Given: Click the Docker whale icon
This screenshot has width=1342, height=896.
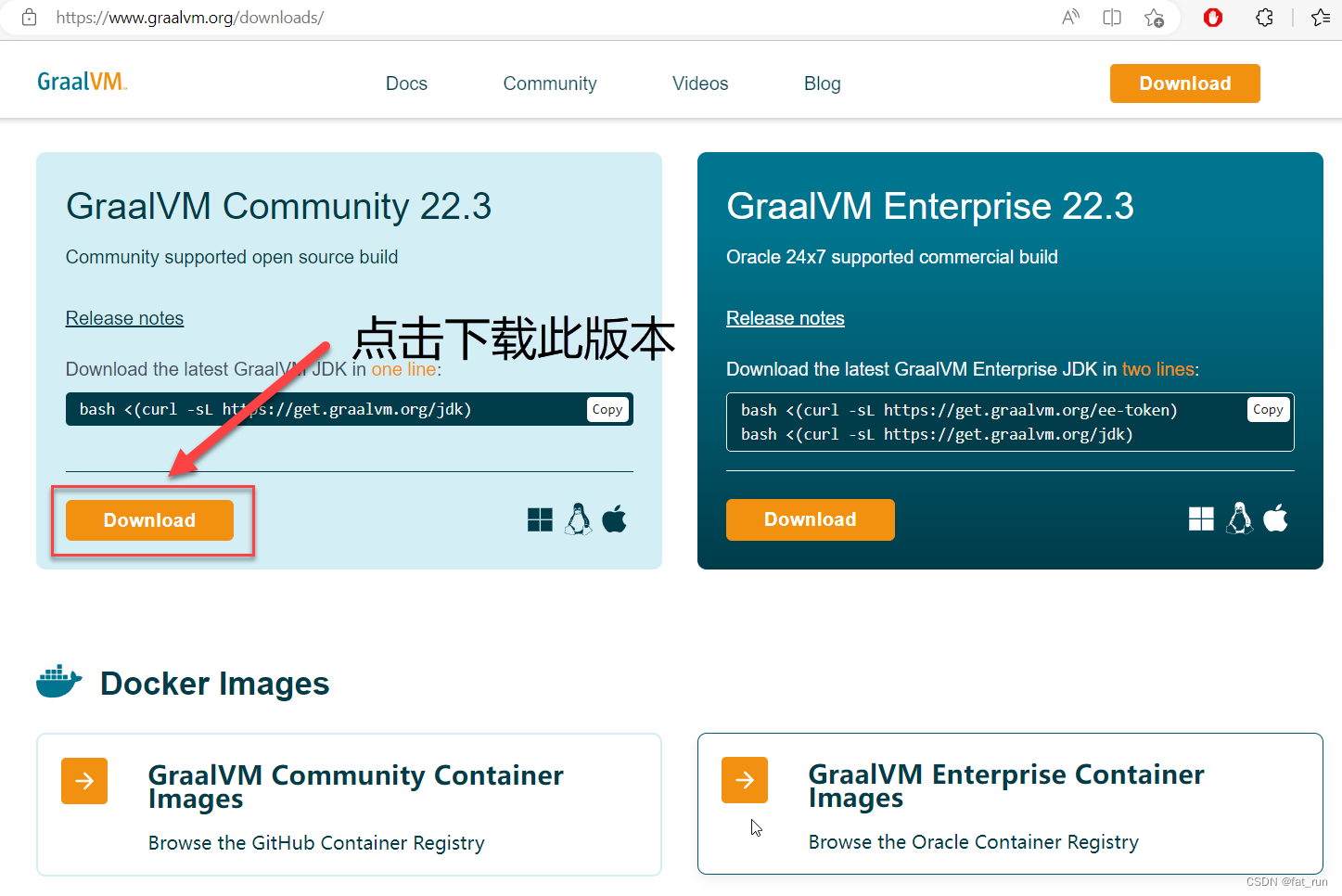Looking at the screenshot, I should click(59, 681).
